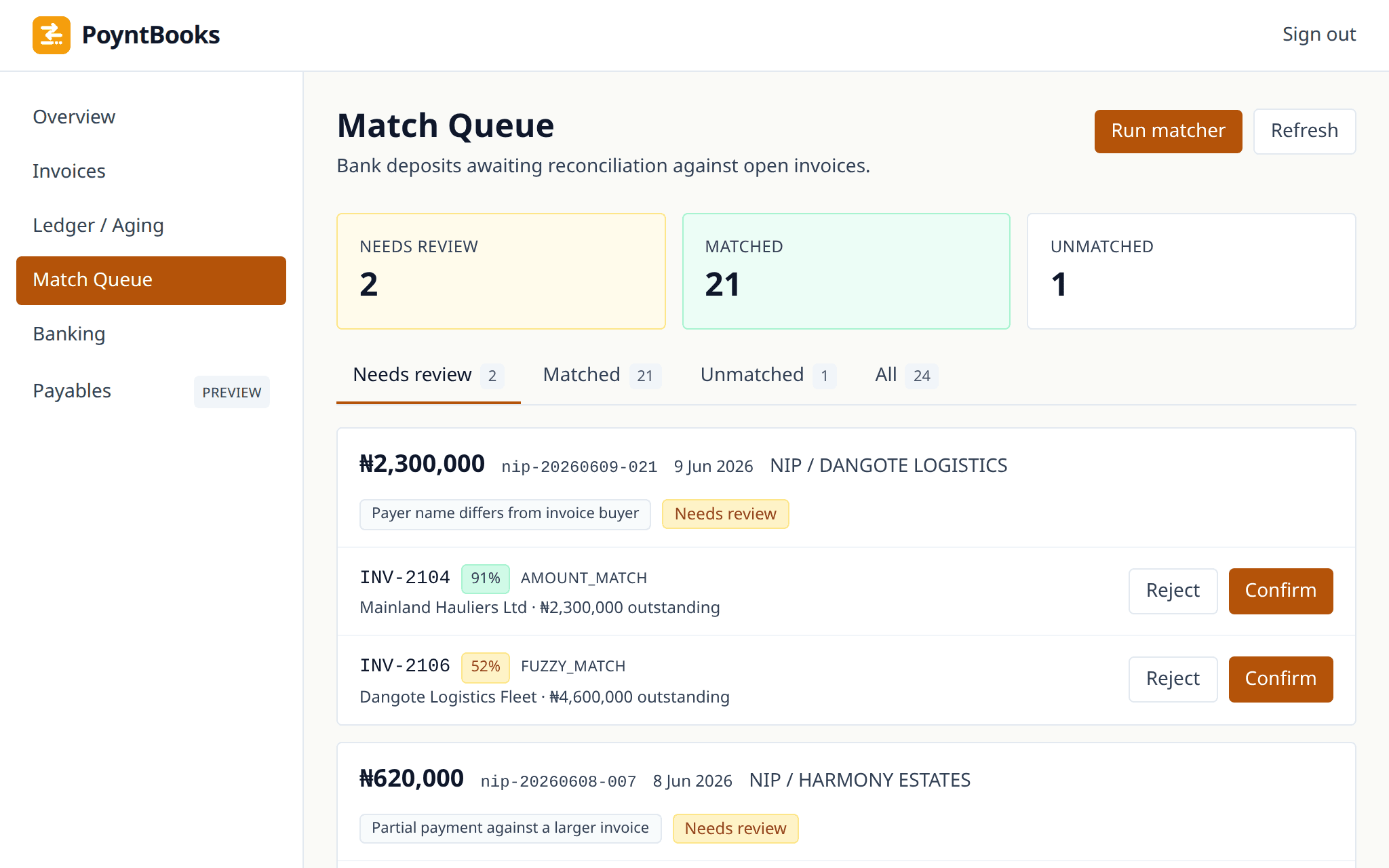Reject the INV-2104 match

click(1173, 591)
